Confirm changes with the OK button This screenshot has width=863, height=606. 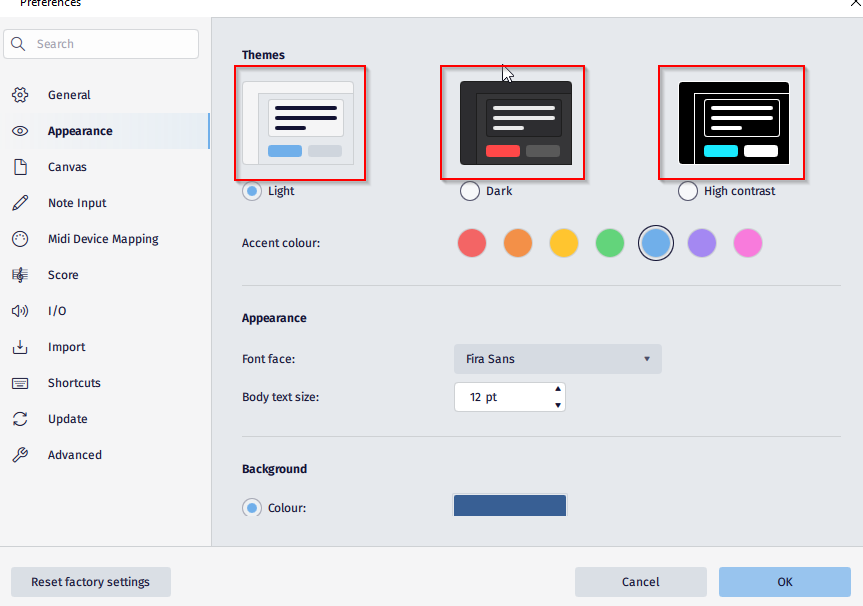[785, 582]
